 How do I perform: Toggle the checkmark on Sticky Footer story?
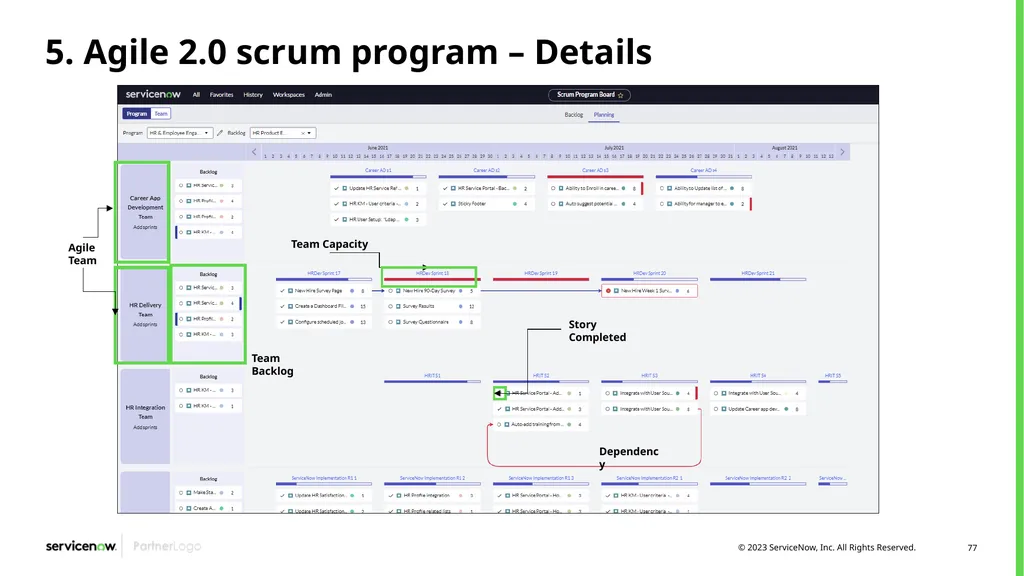pos(445,204)
